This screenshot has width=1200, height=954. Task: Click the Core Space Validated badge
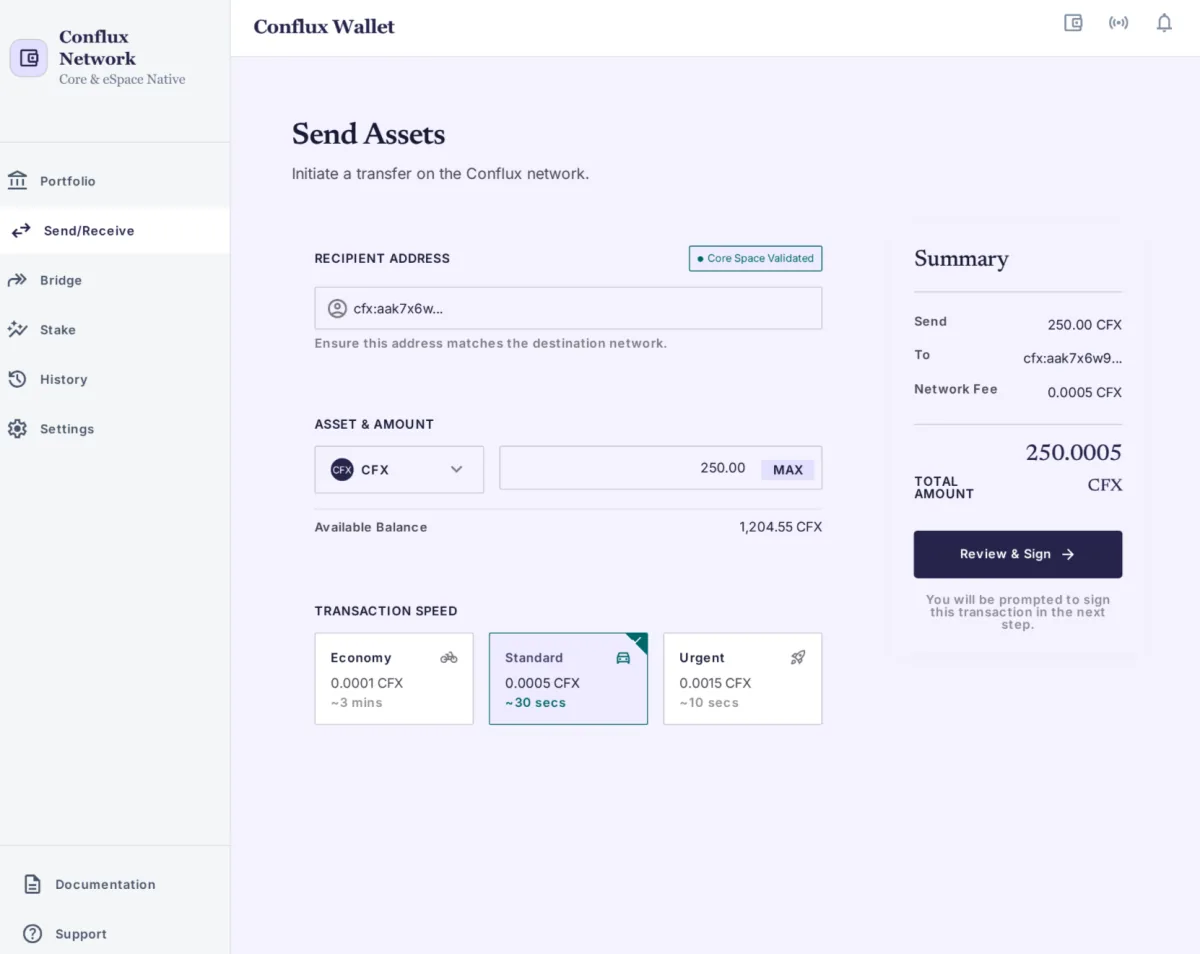pos(756,258)
